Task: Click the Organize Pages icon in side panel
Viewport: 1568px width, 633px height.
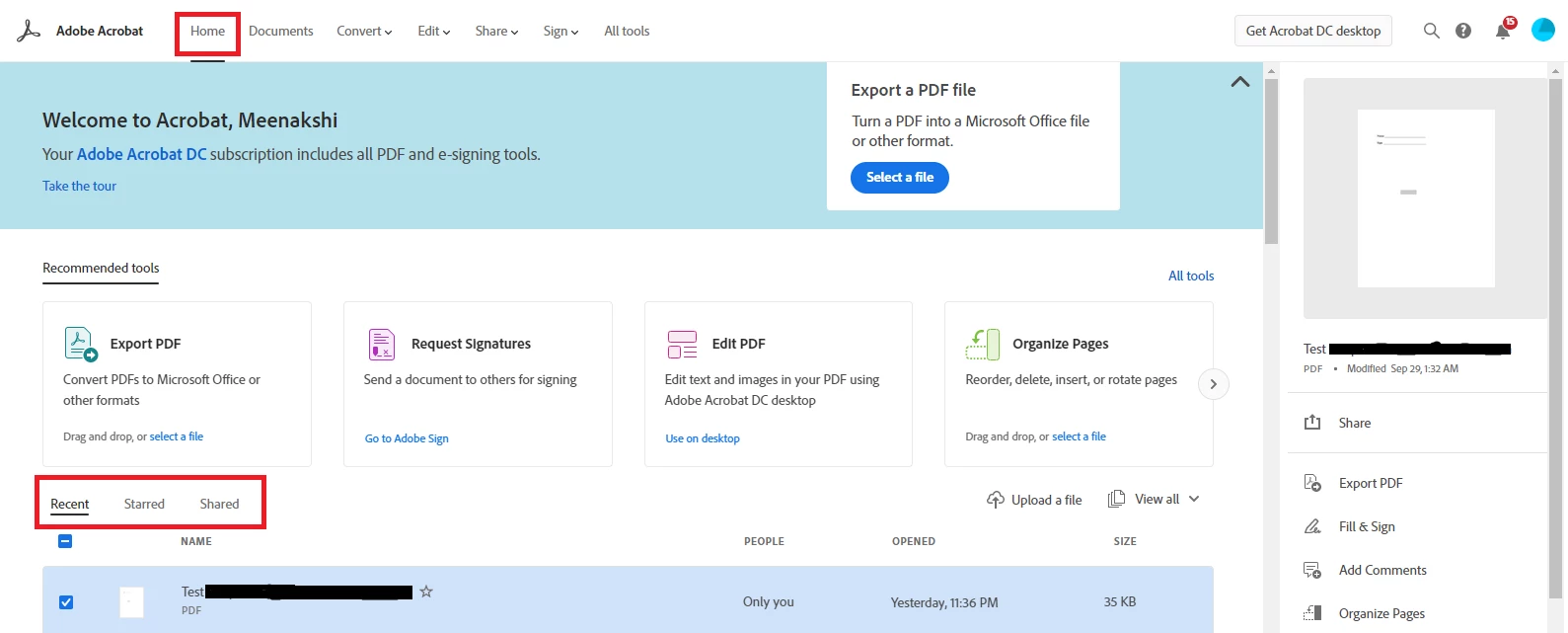Action: pyautogui.click(x=1312, y=613)
